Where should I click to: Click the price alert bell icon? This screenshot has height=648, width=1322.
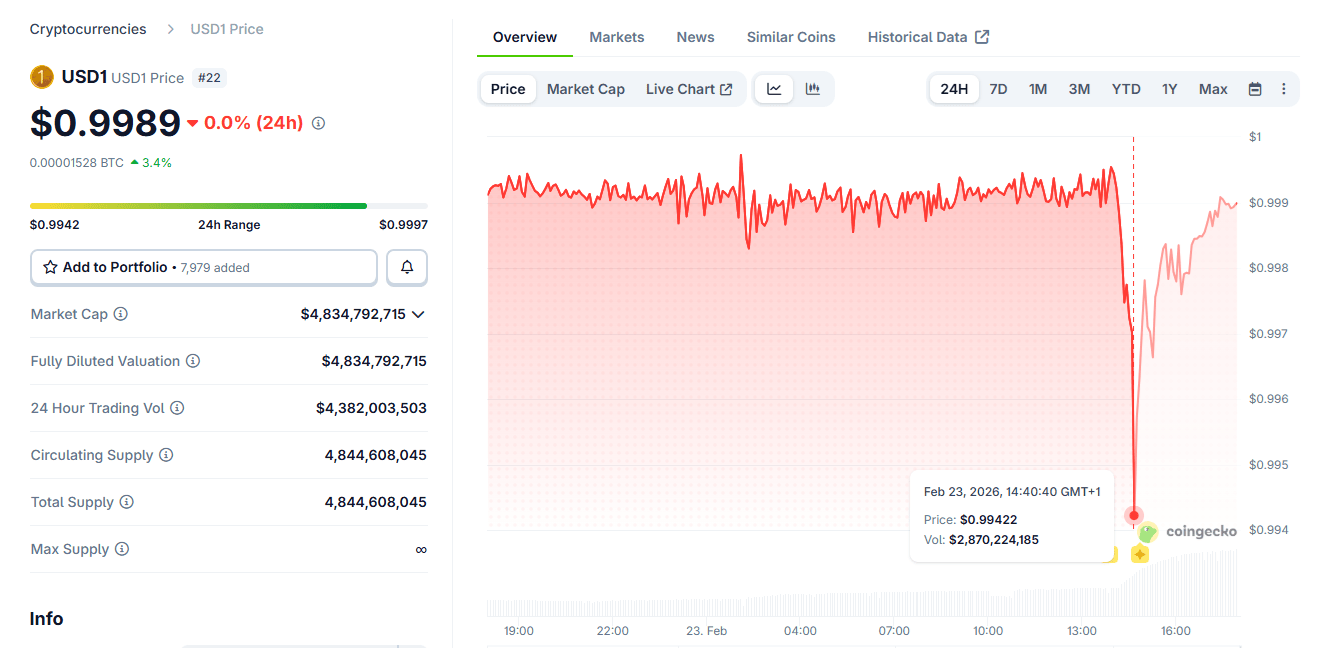[x=407, y=267]
